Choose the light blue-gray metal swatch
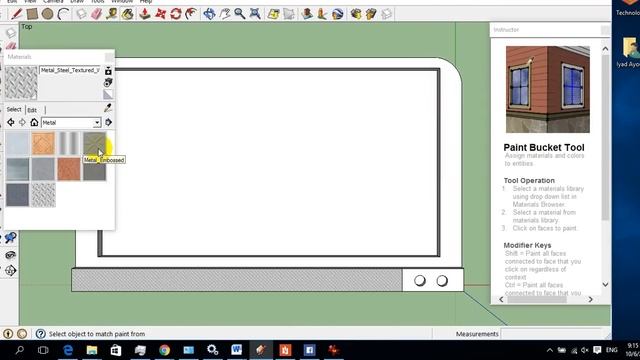This screenshot has width=640, height=360. 18,143
